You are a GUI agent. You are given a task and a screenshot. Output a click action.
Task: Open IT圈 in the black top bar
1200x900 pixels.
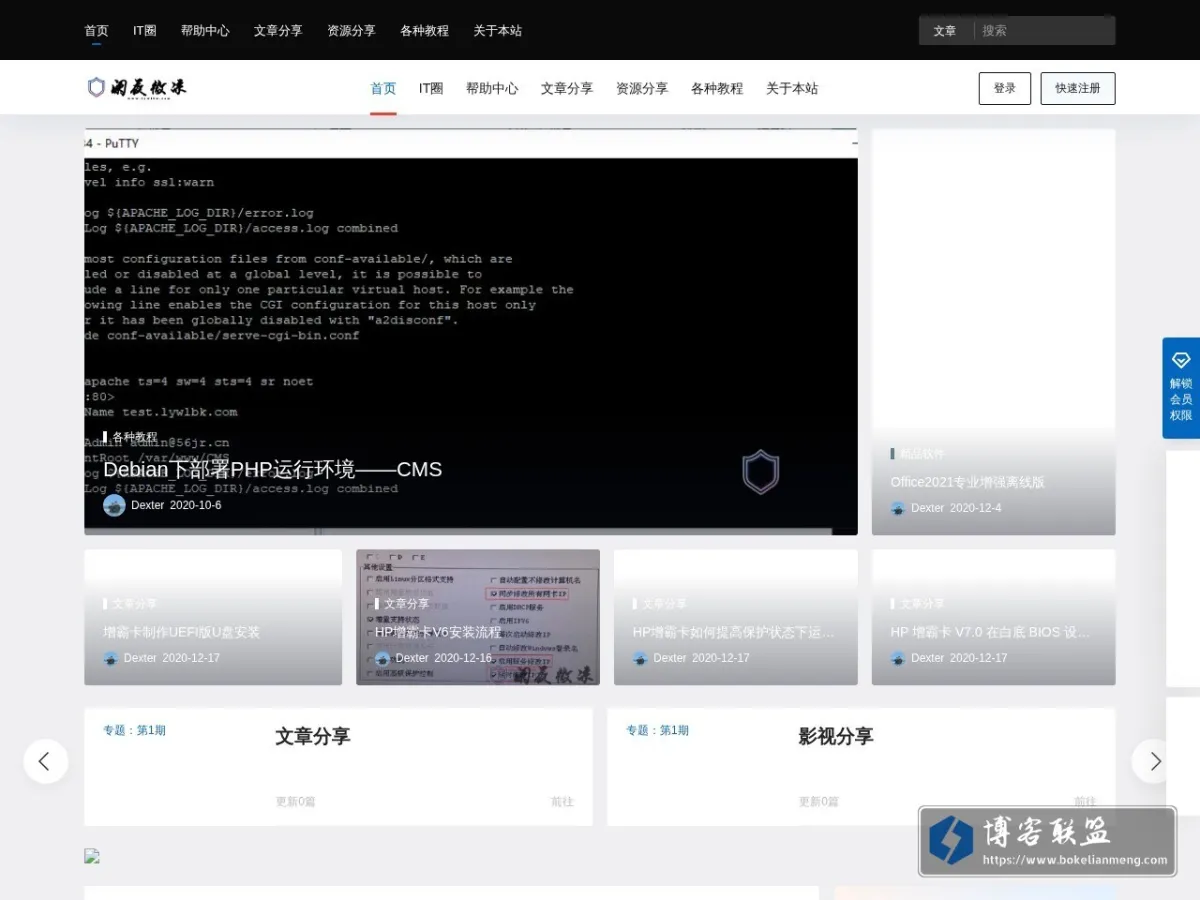(x=145, y=31)
